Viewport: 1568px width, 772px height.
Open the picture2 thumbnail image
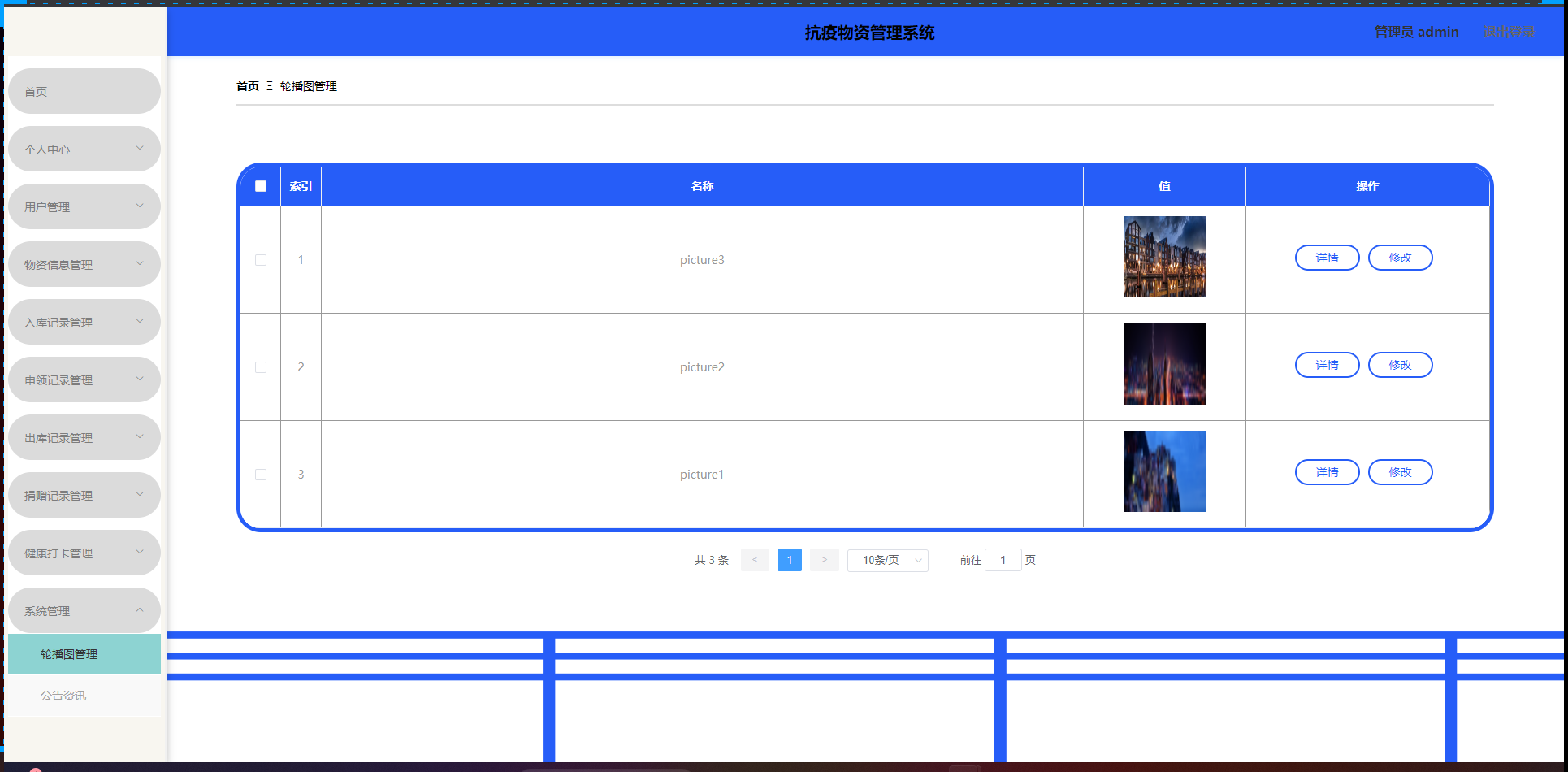tap(1164, 364)
